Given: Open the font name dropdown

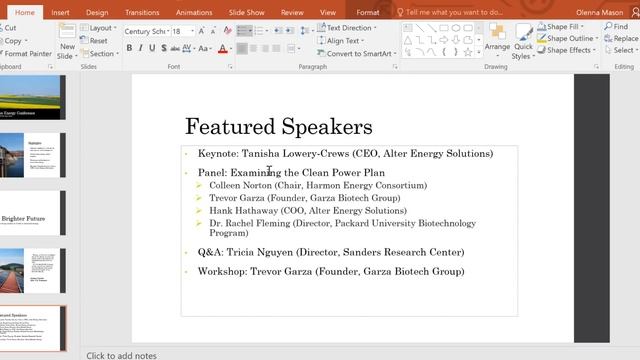Looking at the screenshot, I should point(168,31).
